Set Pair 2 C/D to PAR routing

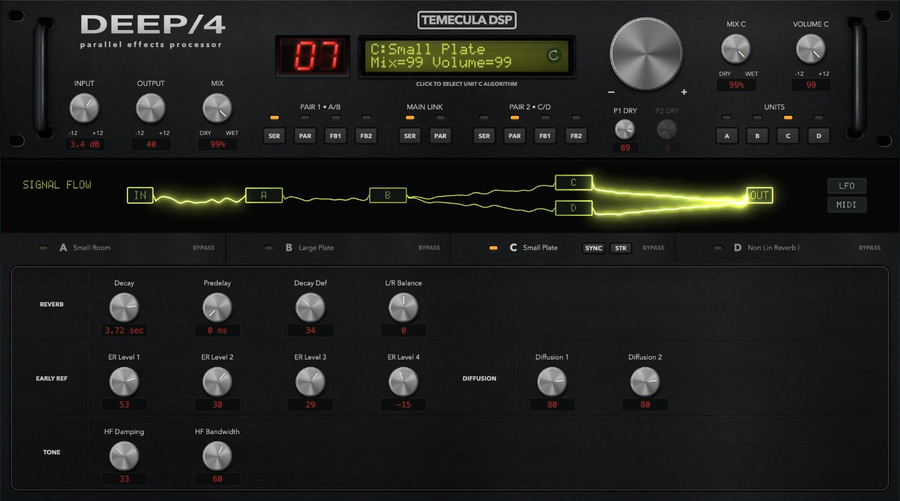tap(514, 136)
